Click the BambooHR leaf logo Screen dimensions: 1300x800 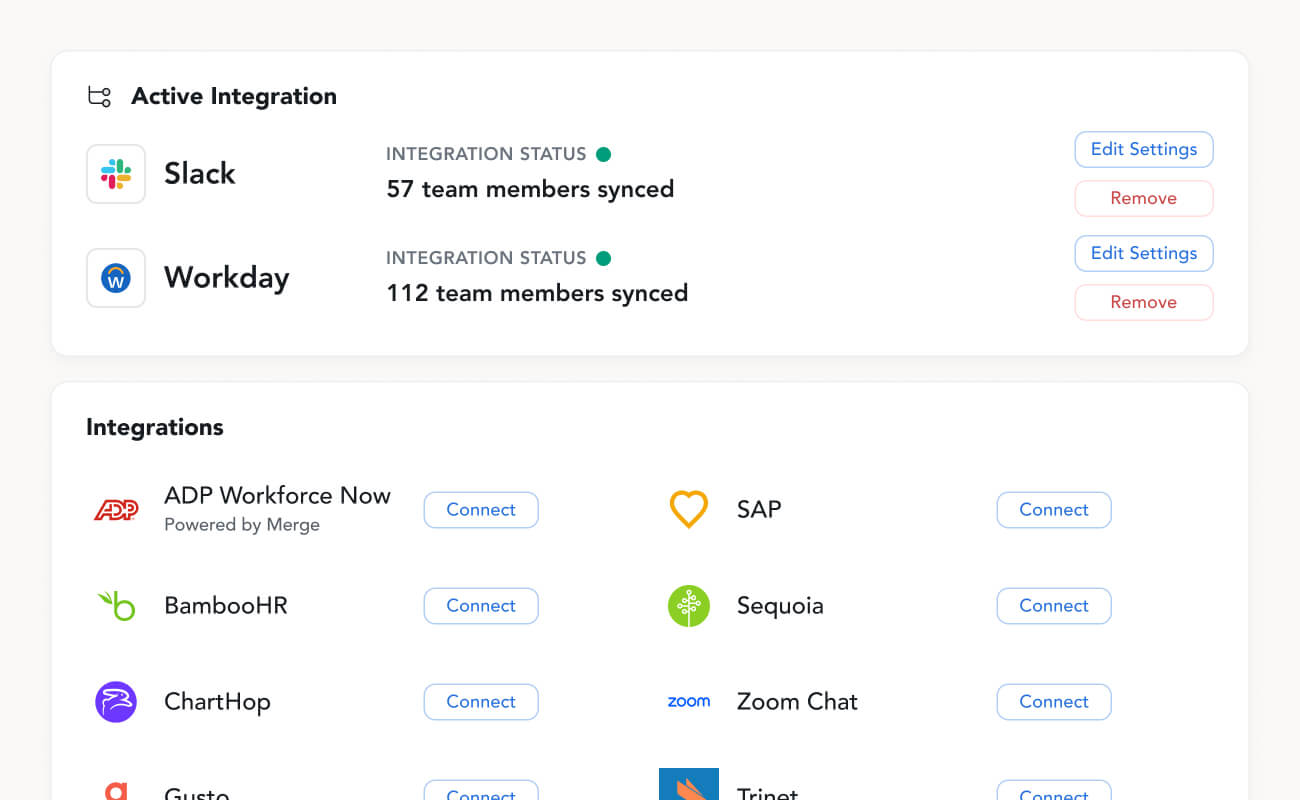click(x=116, y=605)
